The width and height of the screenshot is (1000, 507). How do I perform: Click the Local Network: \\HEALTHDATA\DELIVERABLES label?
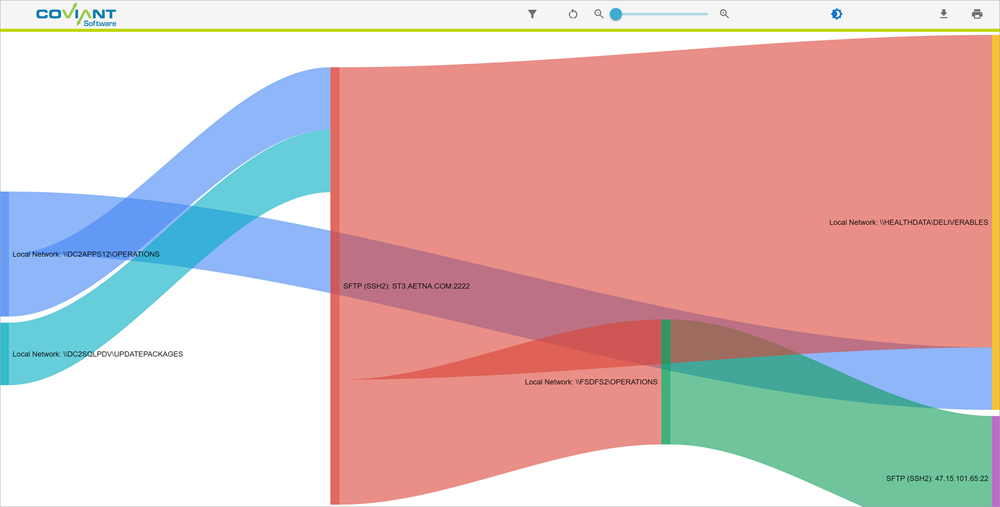pyautogui.click(x=908, y=222)
